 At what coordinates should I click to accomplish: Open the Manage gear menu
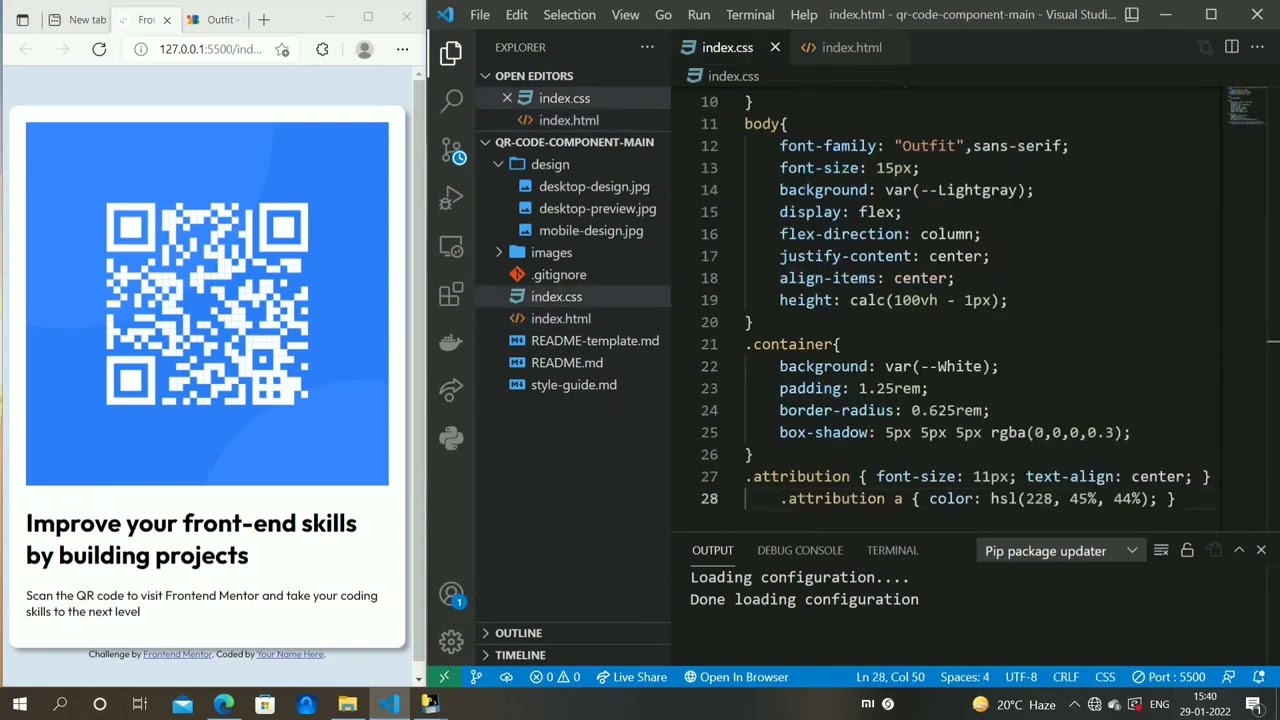coord(451,641)
